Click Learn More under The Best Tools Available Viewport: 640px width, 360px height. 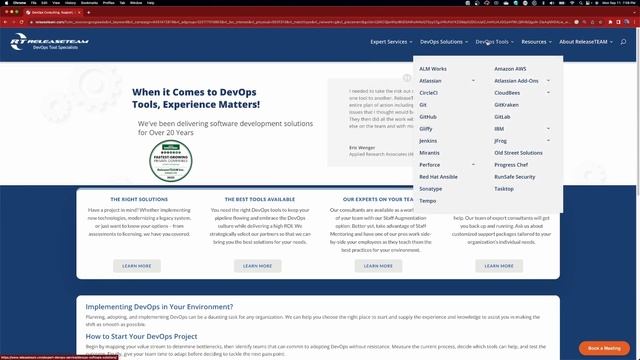click(258, 266)
